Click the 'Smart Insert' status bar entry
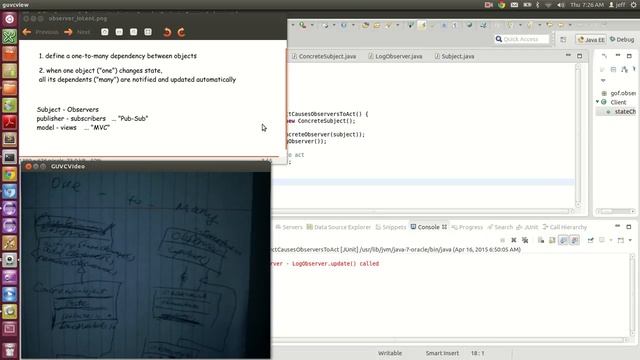 pyautogui.click(x=442, y=353)
